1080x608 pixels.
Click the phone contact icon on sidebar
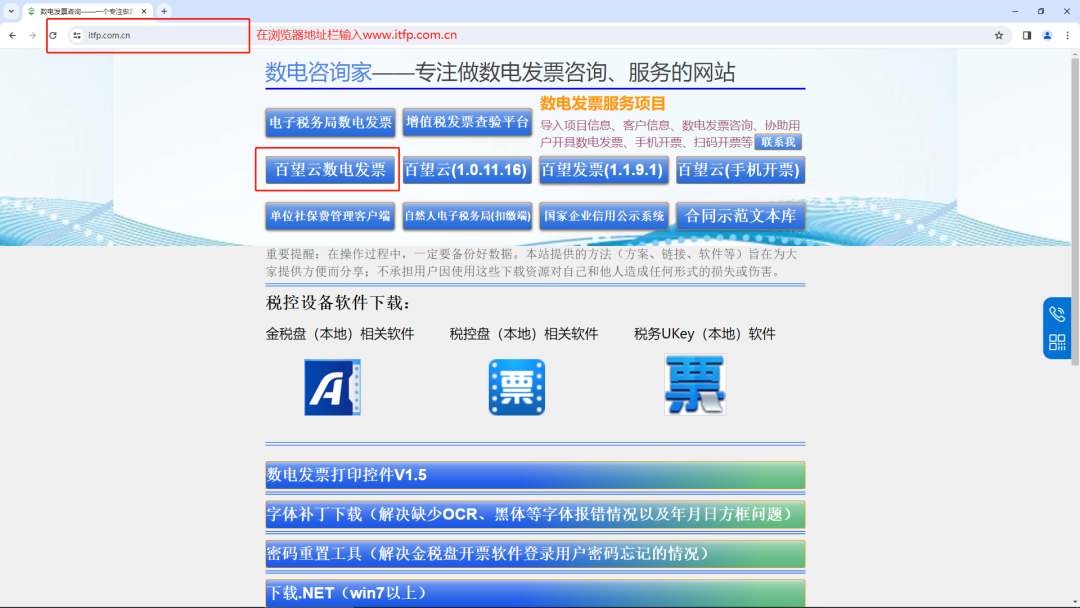pos(1057,314)
